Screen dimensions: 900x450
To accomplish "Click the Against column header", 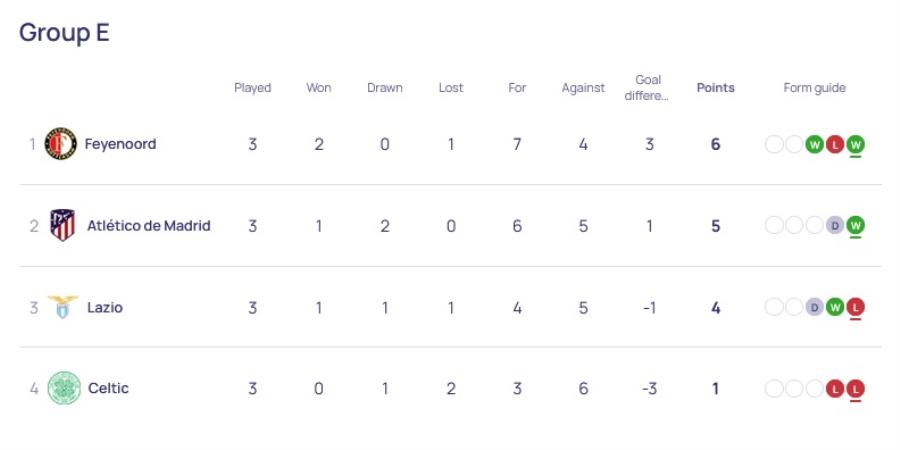I will 583,88.
